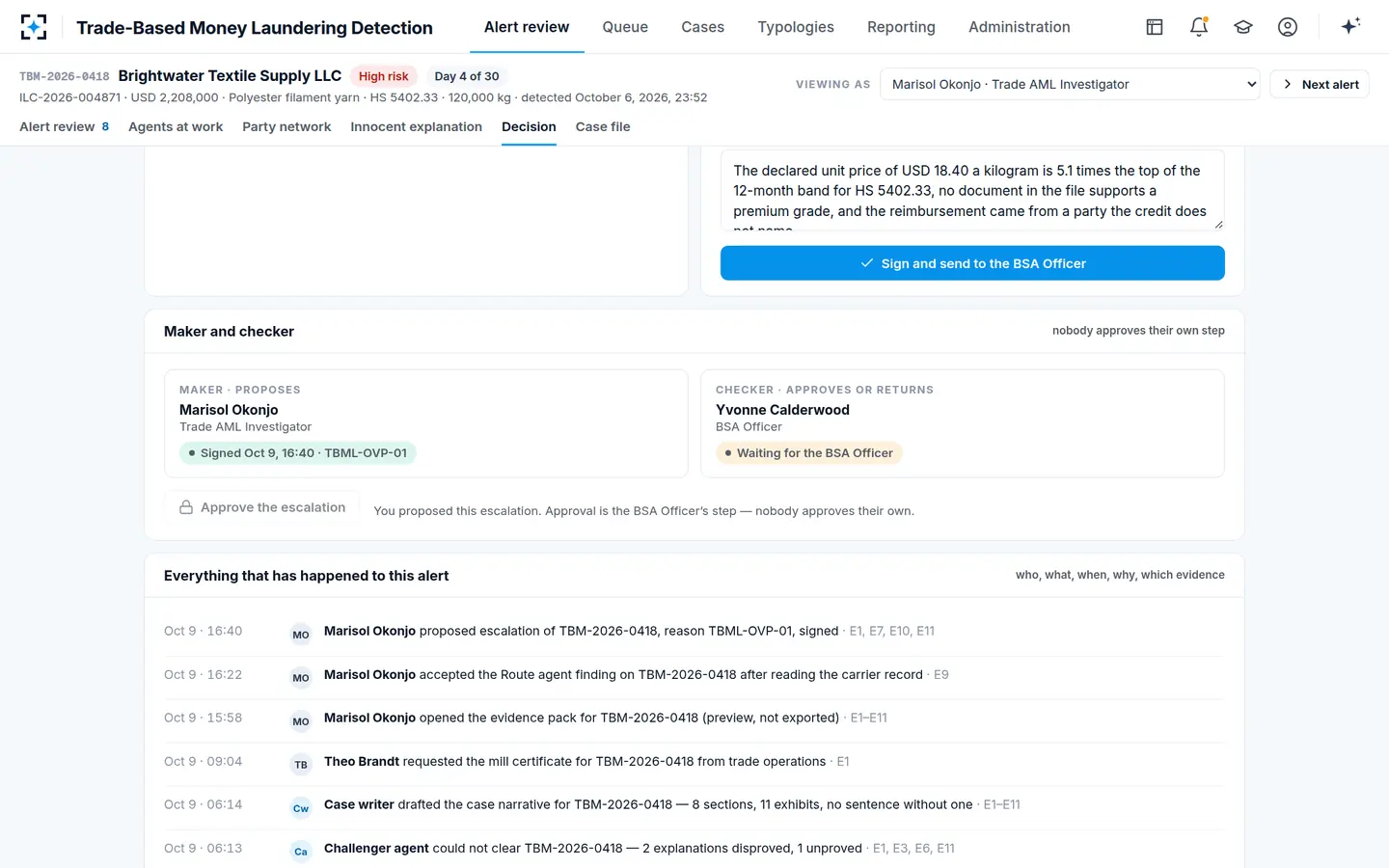Click the MO avatar in the 16:22 row

point(301,677)
